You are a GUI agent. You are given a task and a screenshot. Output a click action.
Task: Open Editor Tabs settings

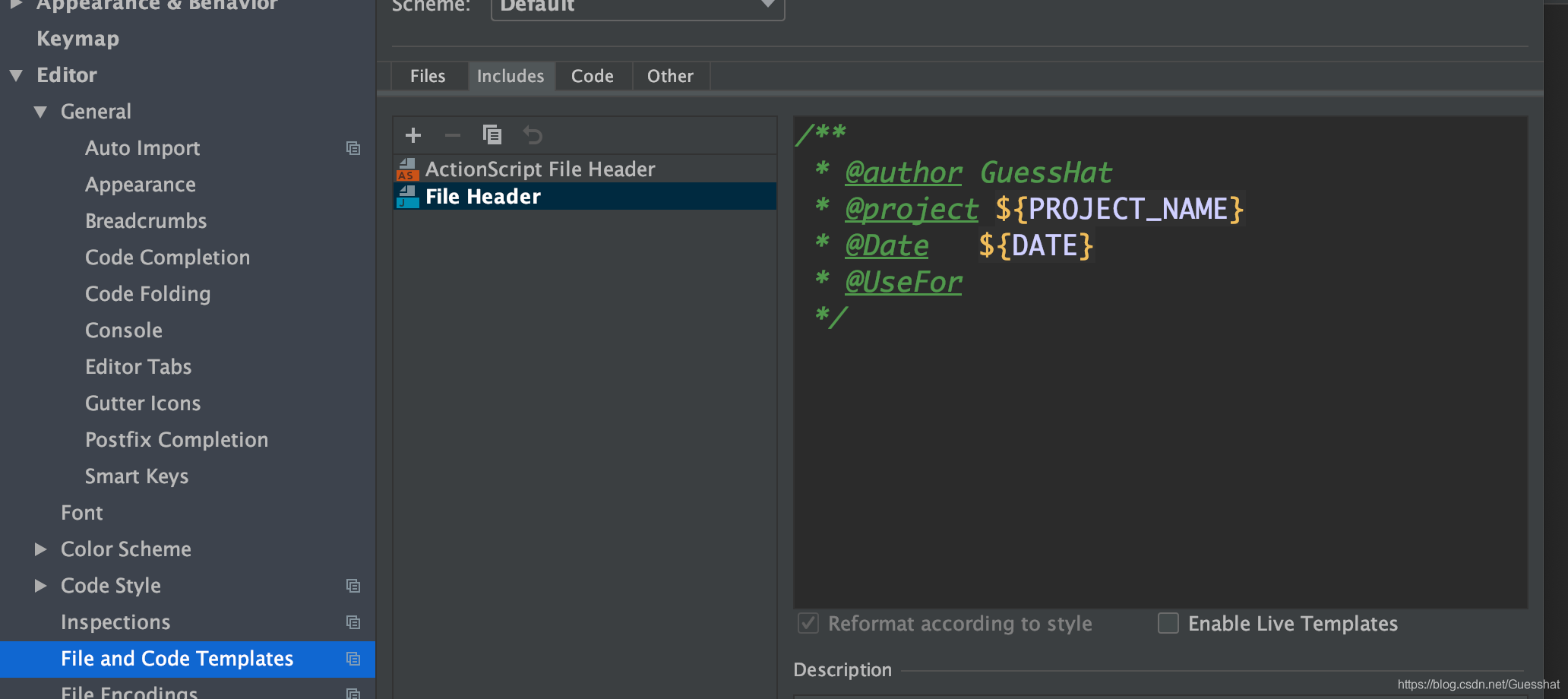[x=138, y=367]
